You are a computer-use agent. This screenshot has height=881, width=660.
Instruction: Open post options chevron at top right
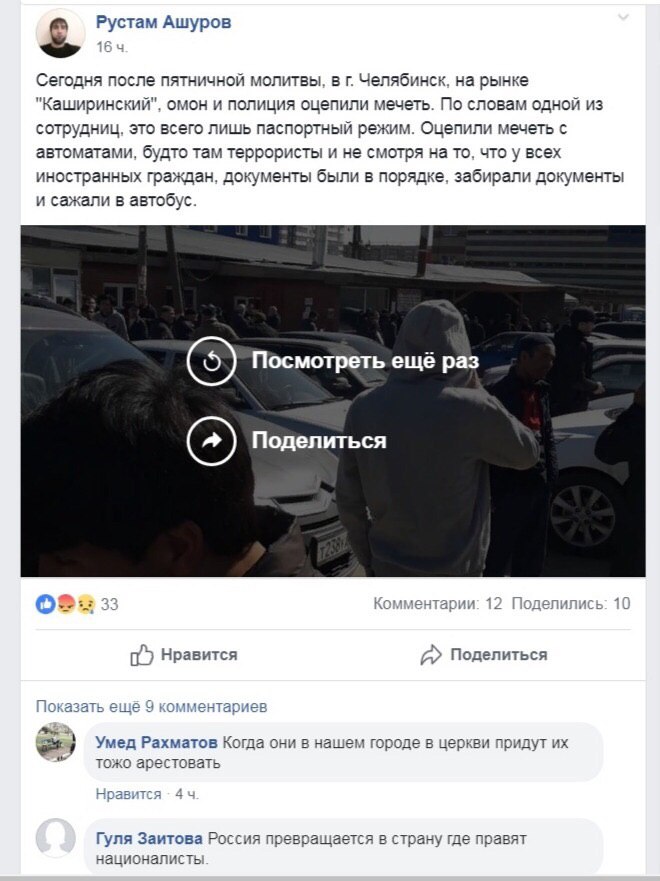tap(623, 17)
